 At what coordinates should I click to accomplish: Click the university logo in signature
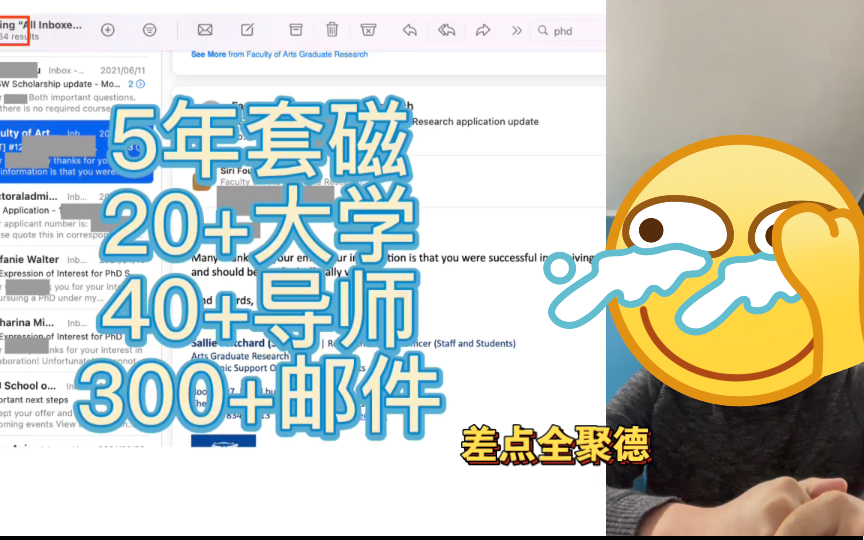223,441
